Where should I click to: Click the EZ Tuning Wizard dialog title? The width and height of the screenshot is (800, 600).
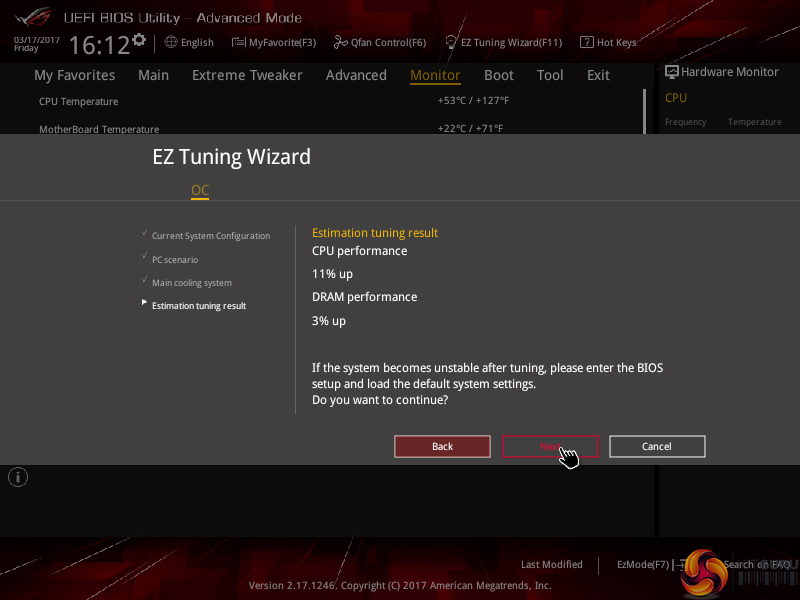pos(231,157)
